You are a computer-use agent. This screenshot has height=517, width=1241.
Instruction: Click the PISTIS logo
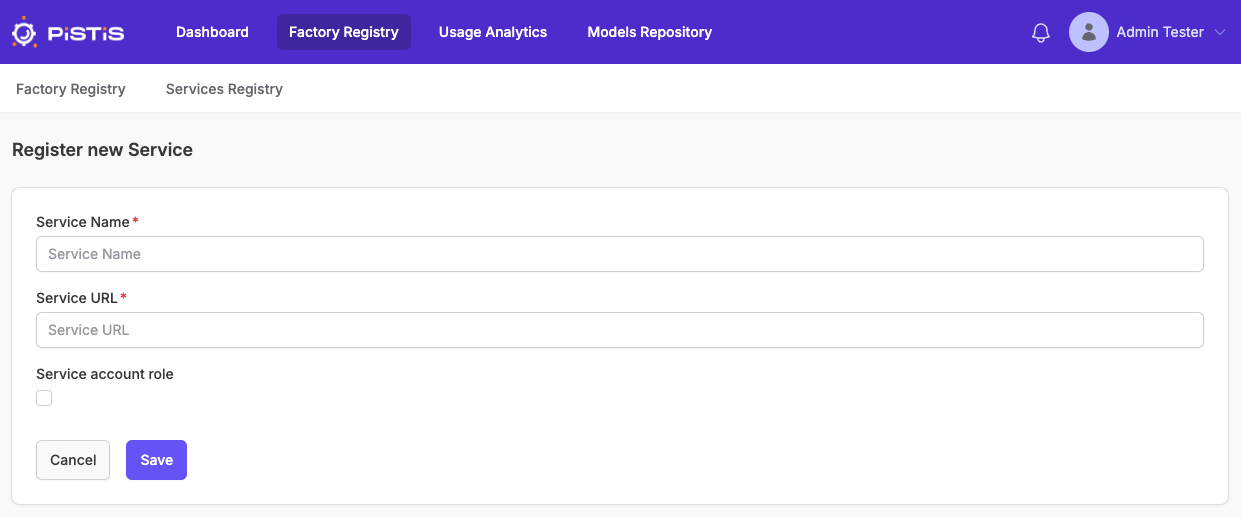tap(68, 32)
